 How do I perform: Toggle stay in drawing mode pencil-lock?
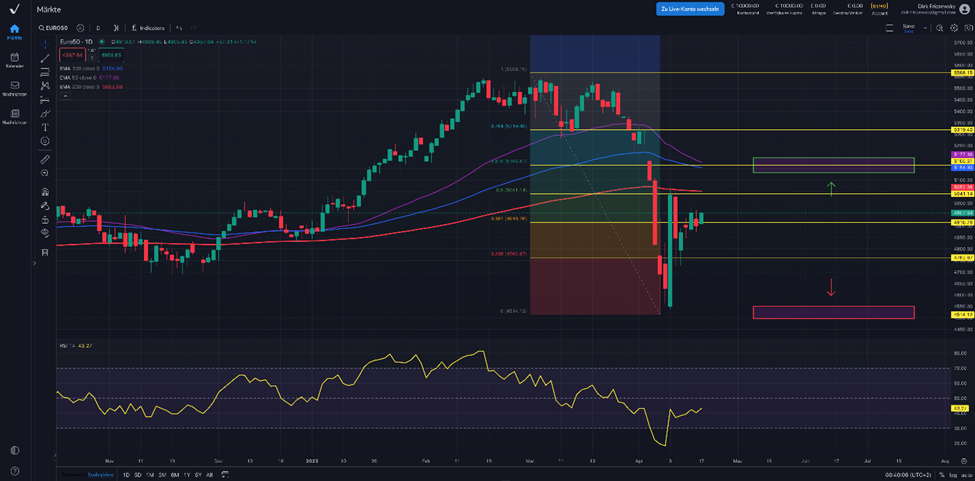(x=45, y=205)
